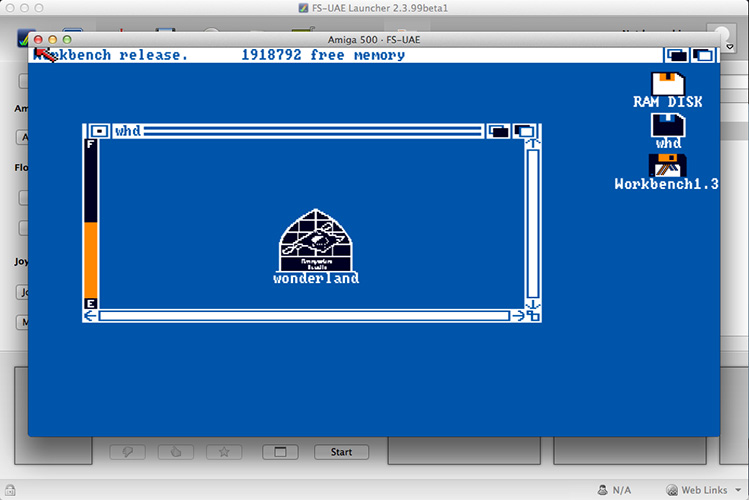Viewport: 749px width, 500px height.
Task: Click the vertical scrollbar in whd window
Action: click(533, 225)
